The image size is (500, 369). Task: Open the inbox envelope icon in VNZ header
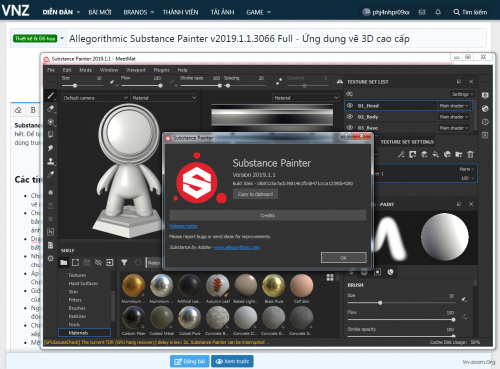point(422,12)
